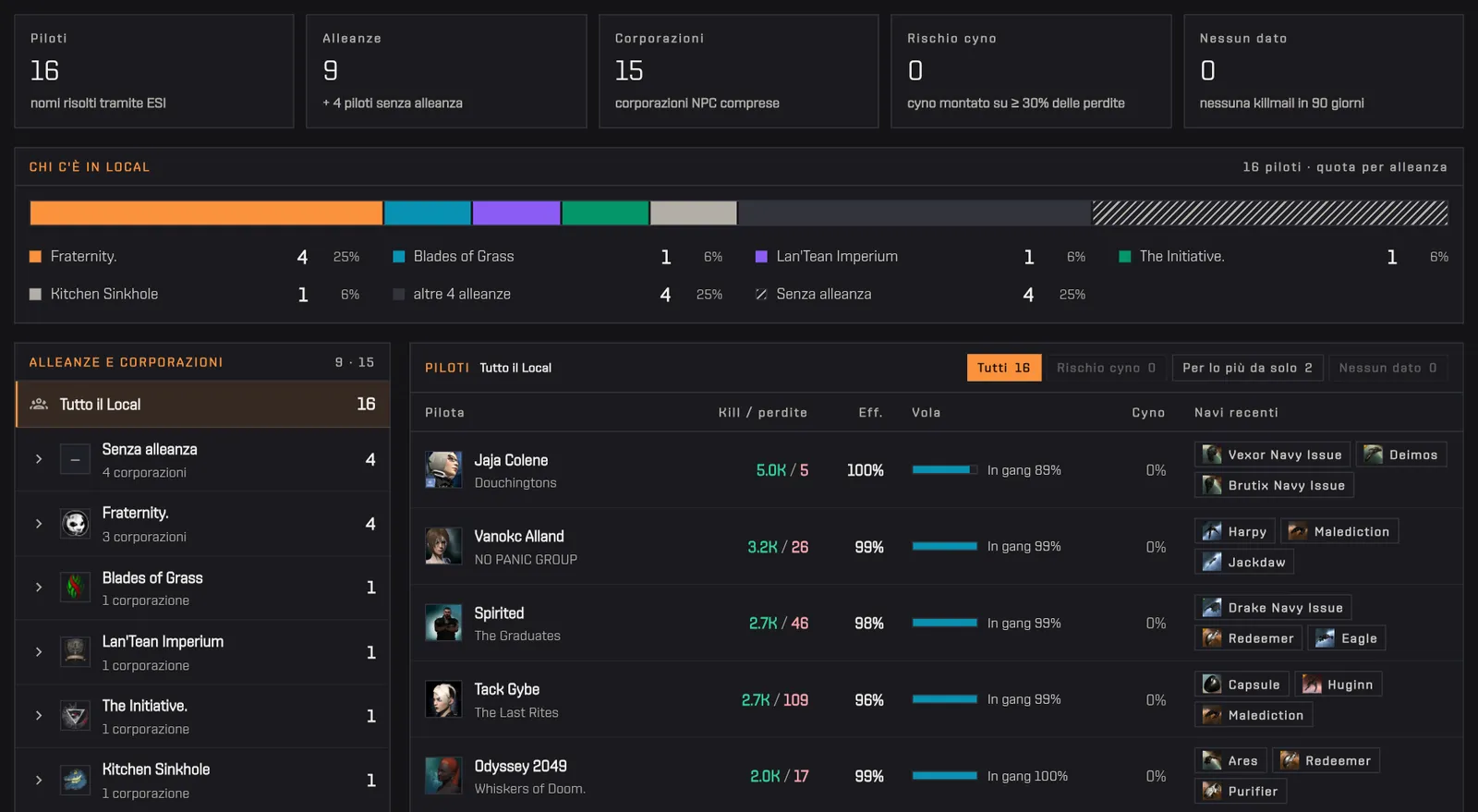
Task: Click the Eagle ship icon
Action: pos(1325,638)
